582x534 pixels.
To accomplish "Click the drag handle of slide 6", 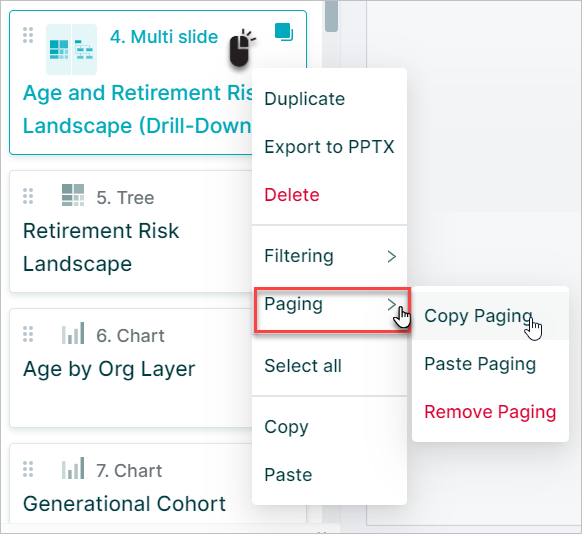I will 28,334.
